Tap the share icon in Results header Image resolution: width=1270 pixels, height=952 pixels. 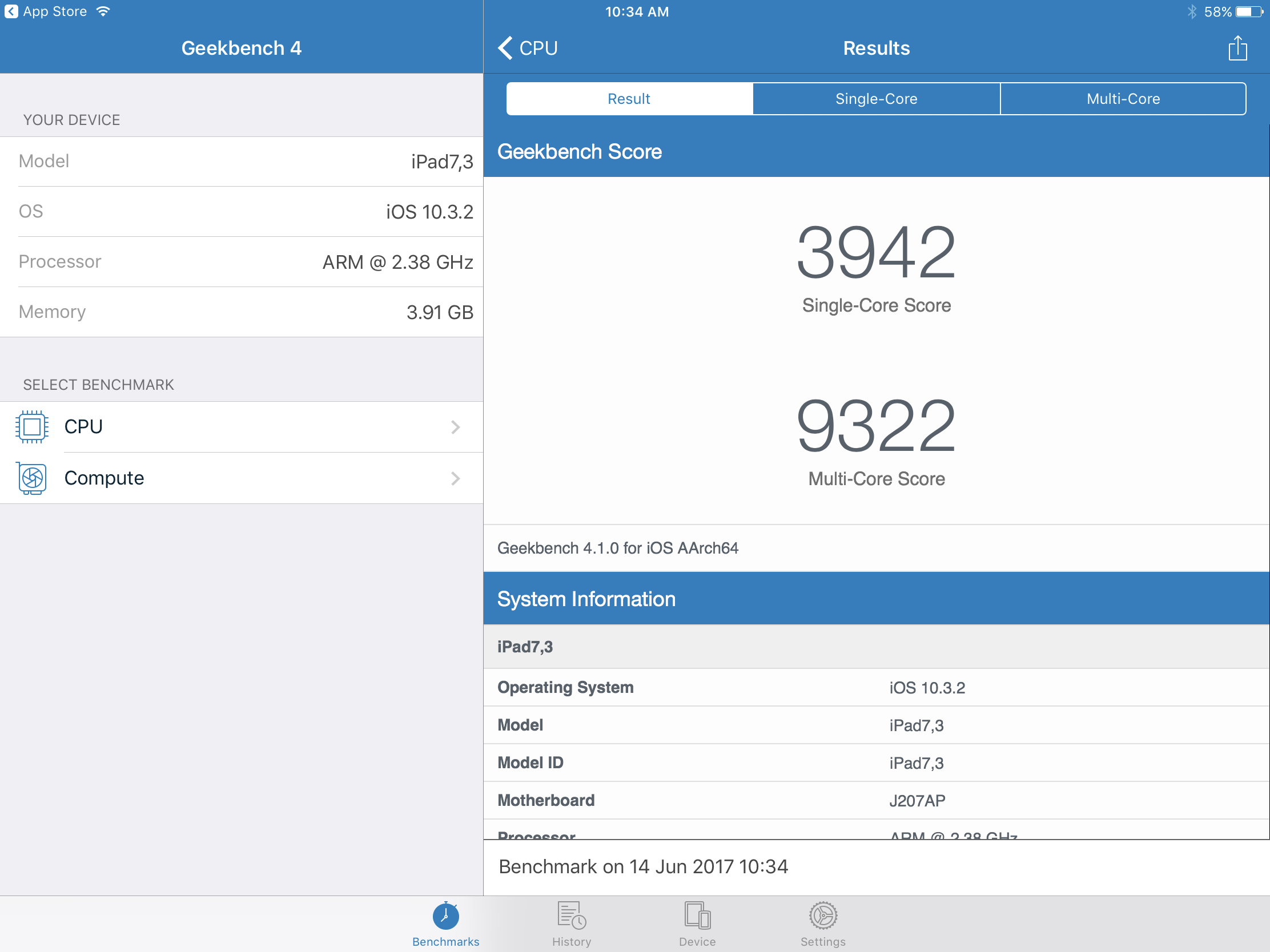[x=1237, y=48]
